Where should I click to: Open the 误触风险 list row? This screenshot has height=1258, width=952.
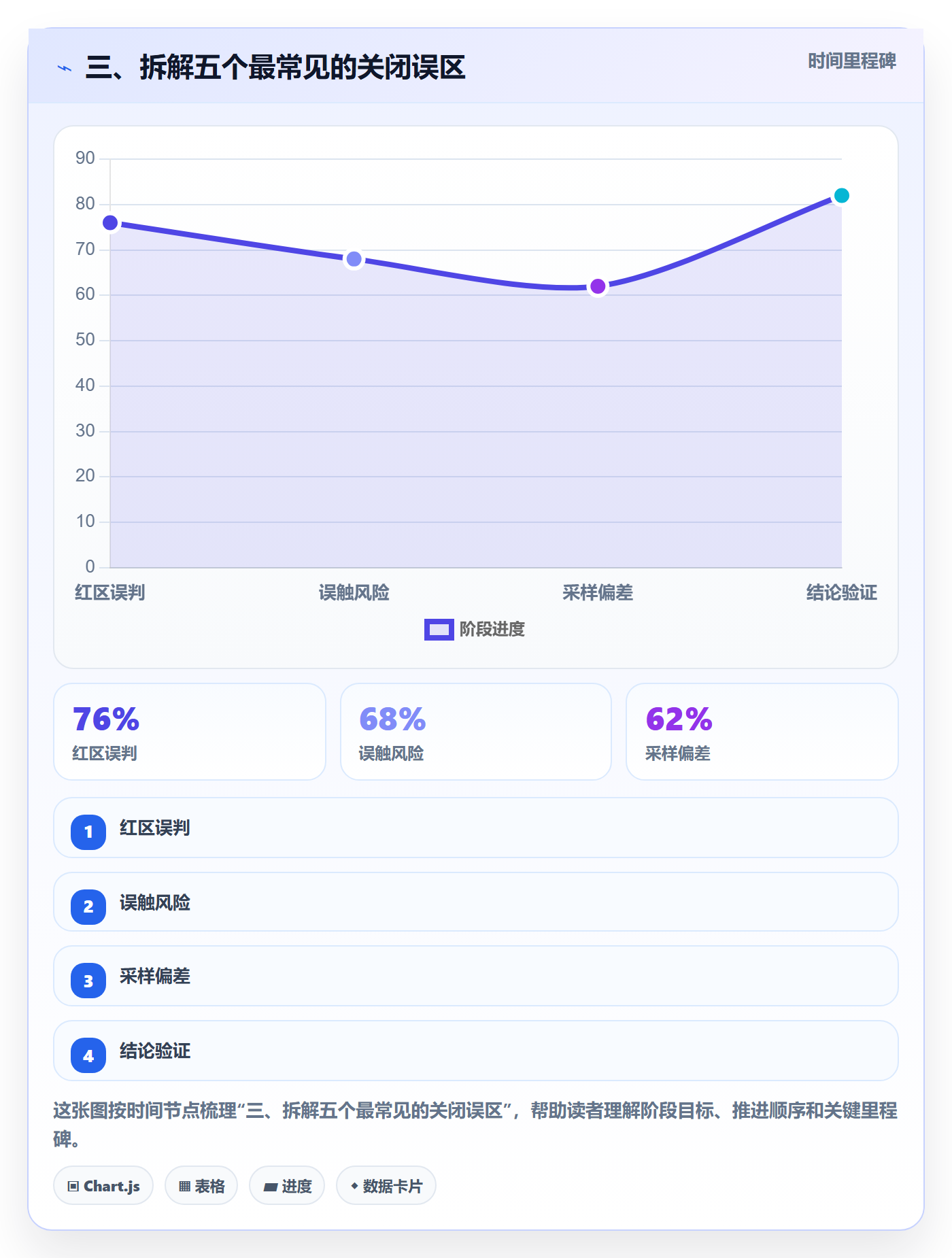[x=476, y=902]
